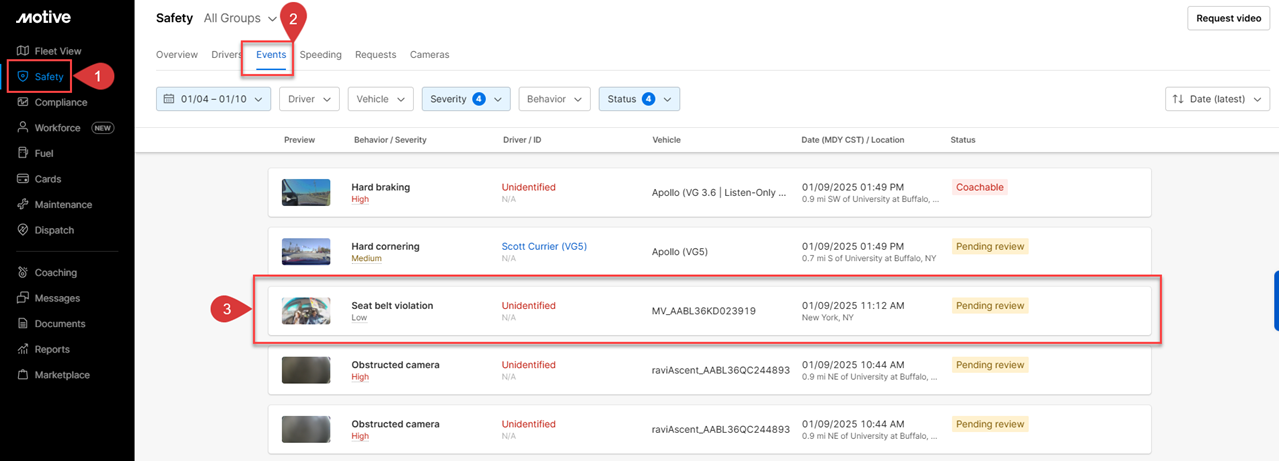1279x461 pixels.
Task: Open Scott Currier (VG5) driver link
Action: click(544, 246)
